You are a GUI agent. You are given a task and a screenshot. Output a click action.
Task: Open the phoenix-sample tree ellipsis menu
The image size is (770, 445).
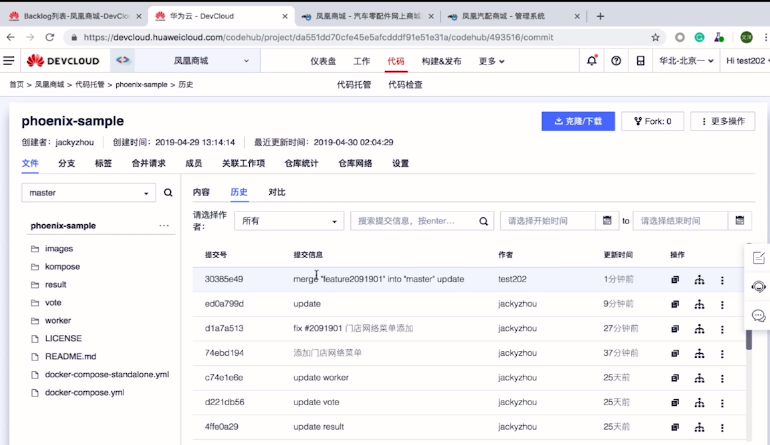point(164,225)
